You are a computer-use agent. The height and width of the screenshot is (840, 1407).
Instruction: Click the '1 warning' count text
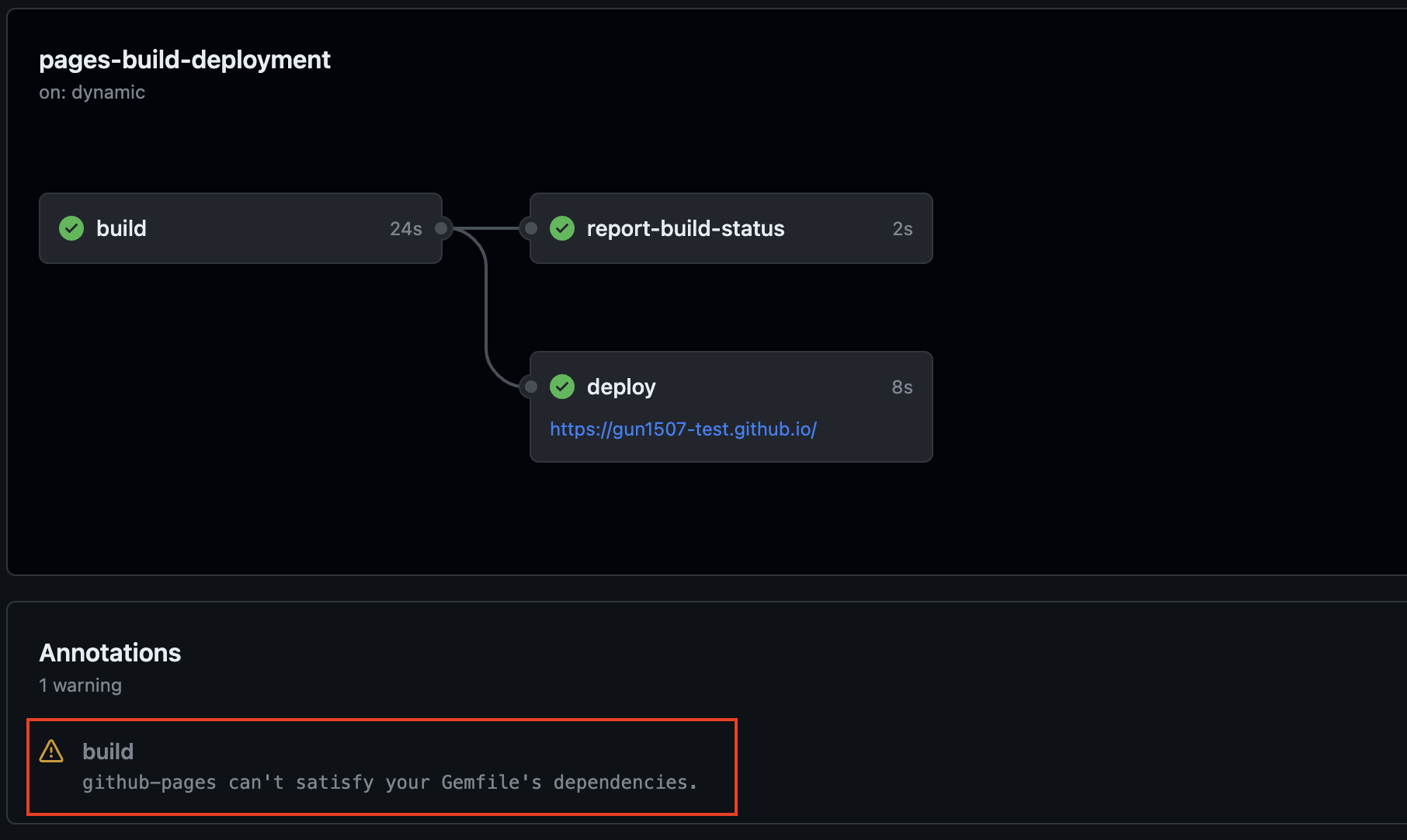coord(81,686)
